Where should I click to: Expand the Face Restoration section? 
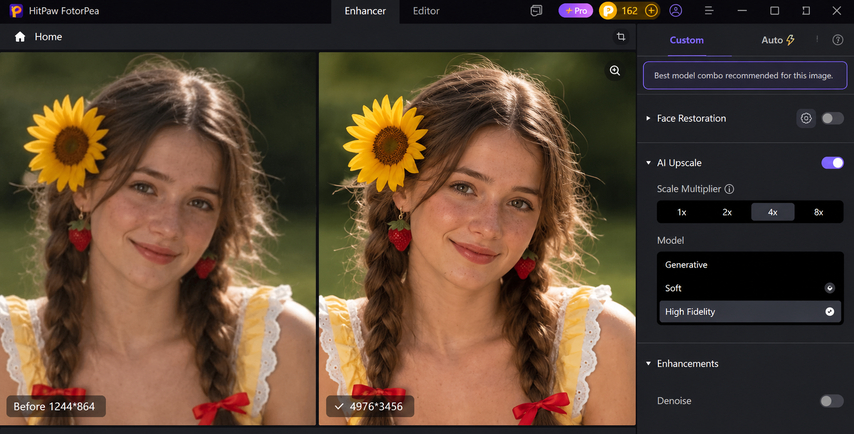pos(648,118)
